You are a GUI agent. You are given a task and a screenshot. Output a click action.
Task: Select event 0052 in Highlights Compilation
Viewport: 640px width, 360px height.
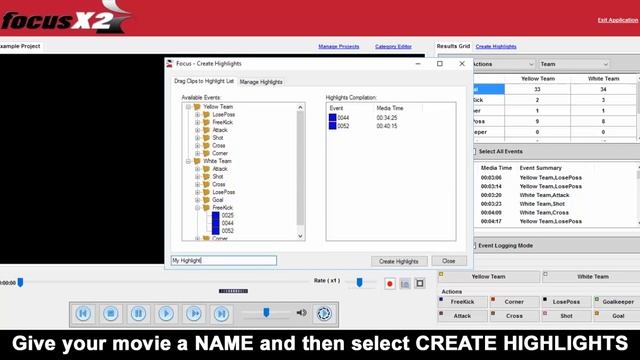coord(339,126)
